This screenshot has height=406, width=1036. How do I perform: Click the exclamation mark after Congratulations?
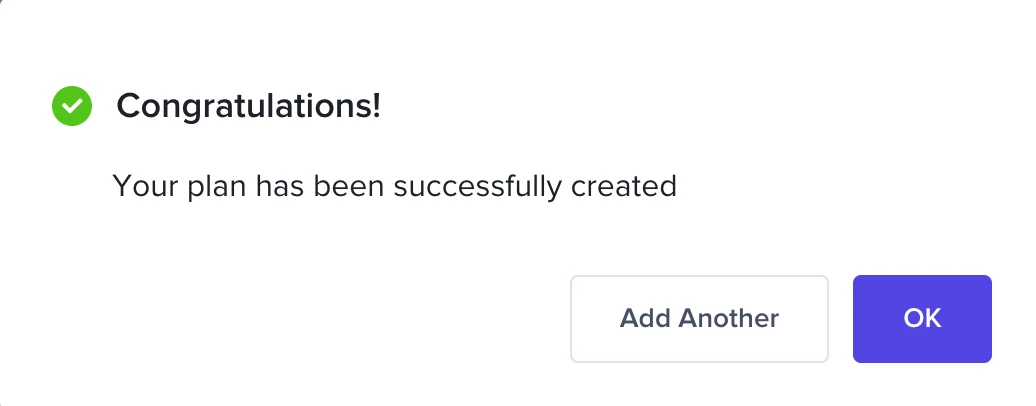(x=376, y=106)
